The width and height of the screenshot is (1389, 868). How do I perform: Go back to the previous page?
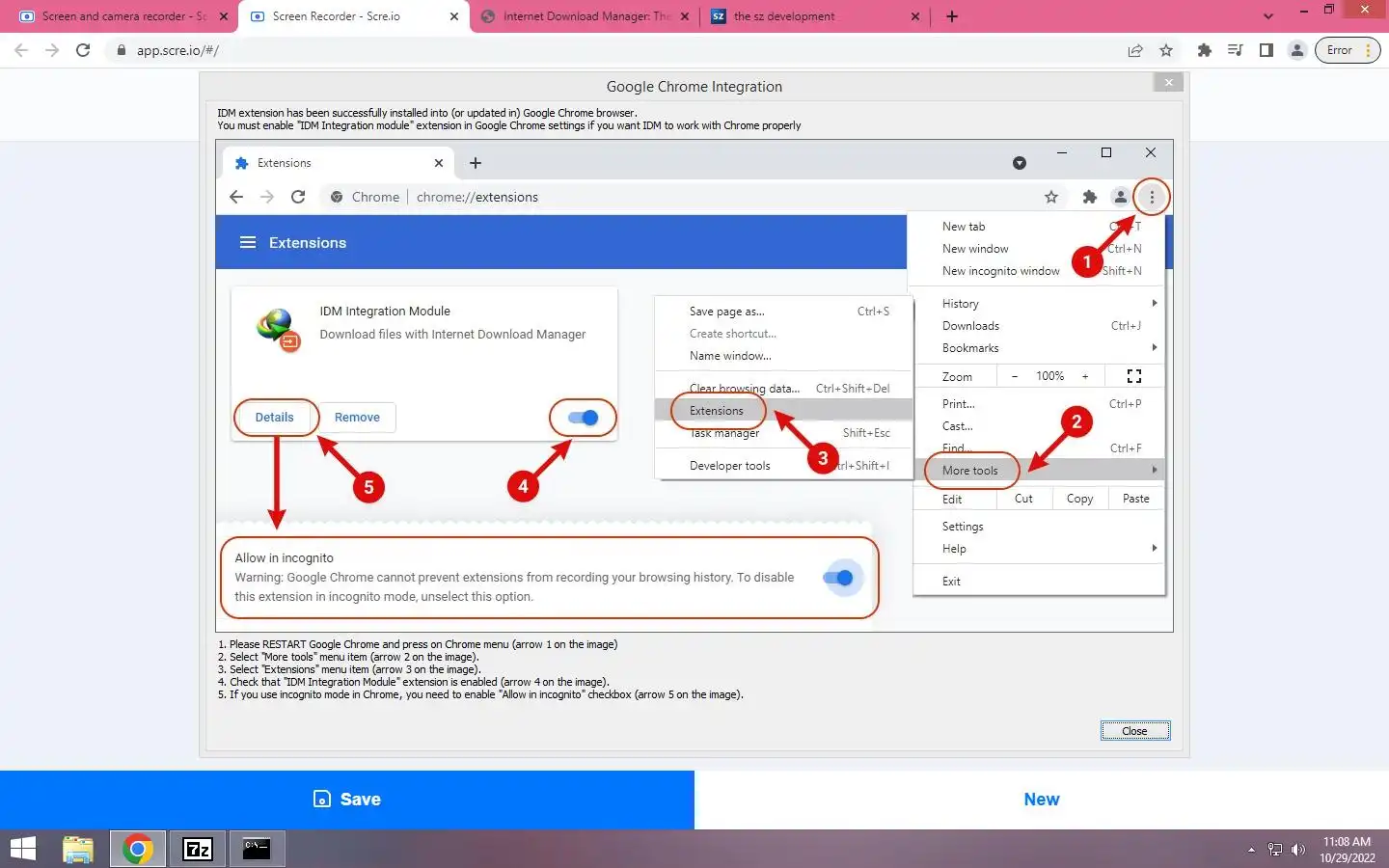coord(21,50)
